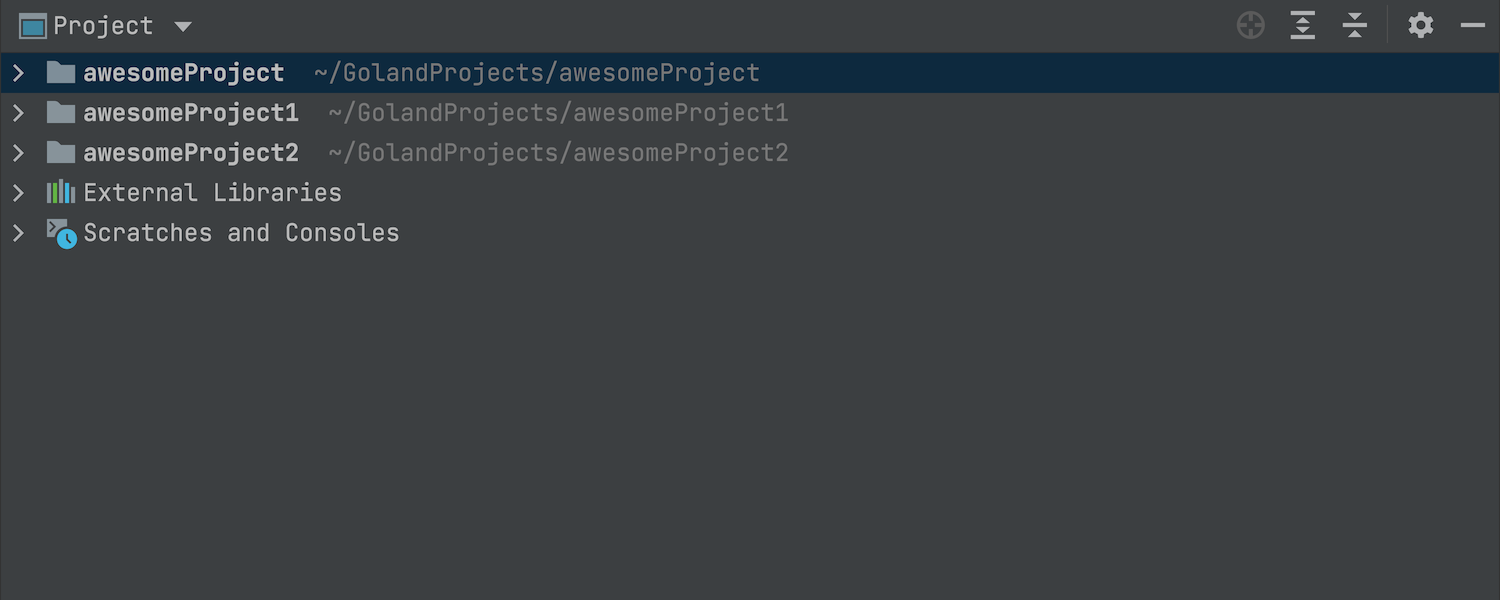This screenshot has height=600, width=1500.
Task: Expand the External Libraries node
Action: point(18,192)
